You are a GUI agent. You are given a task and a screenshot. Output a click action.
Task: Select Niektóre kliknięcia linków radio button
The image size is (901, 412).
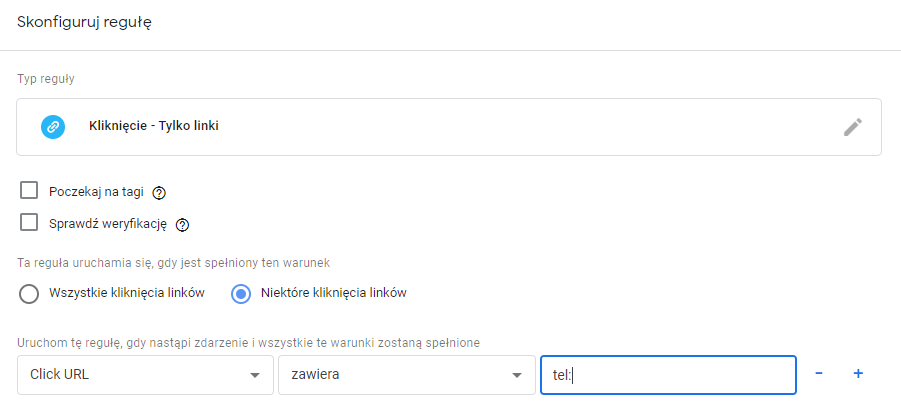[241, 294]
